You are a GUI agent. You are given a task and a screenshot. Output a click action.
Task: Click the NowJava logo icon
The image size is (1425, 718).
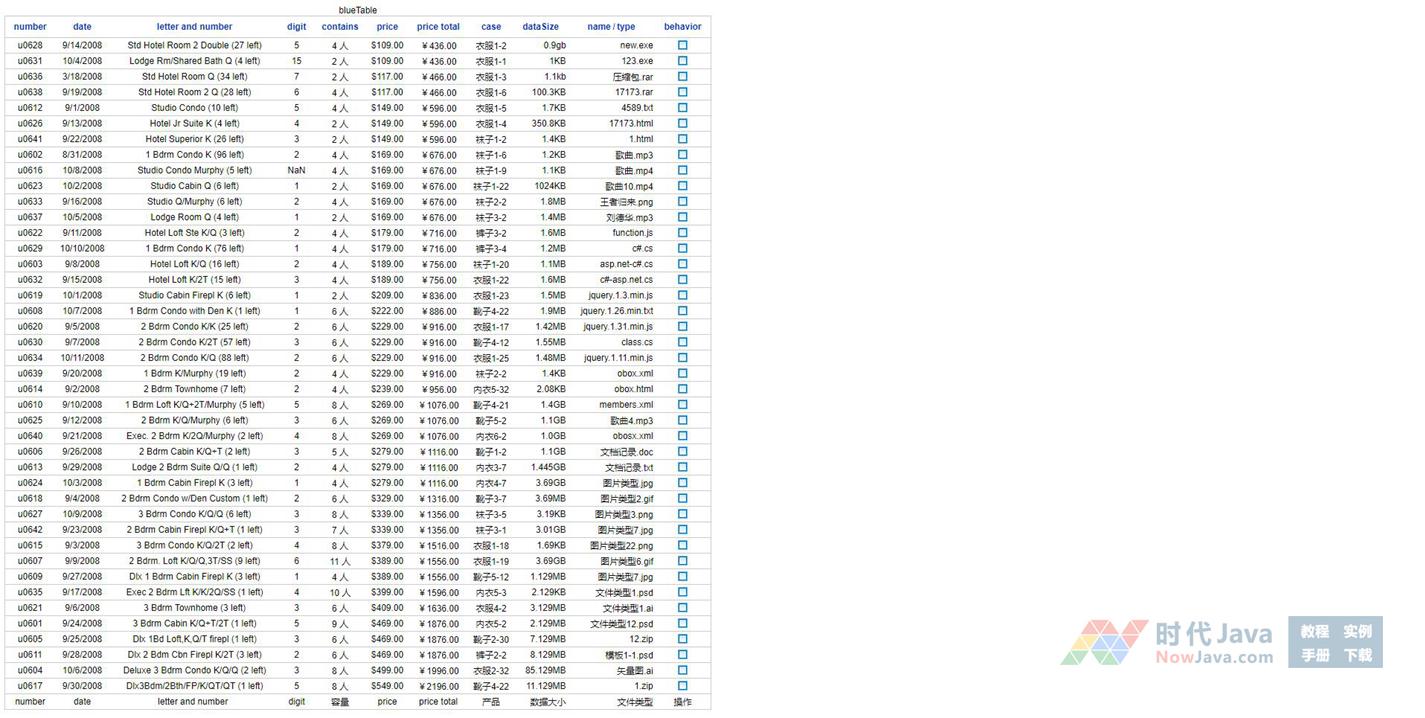(1104, 642)
